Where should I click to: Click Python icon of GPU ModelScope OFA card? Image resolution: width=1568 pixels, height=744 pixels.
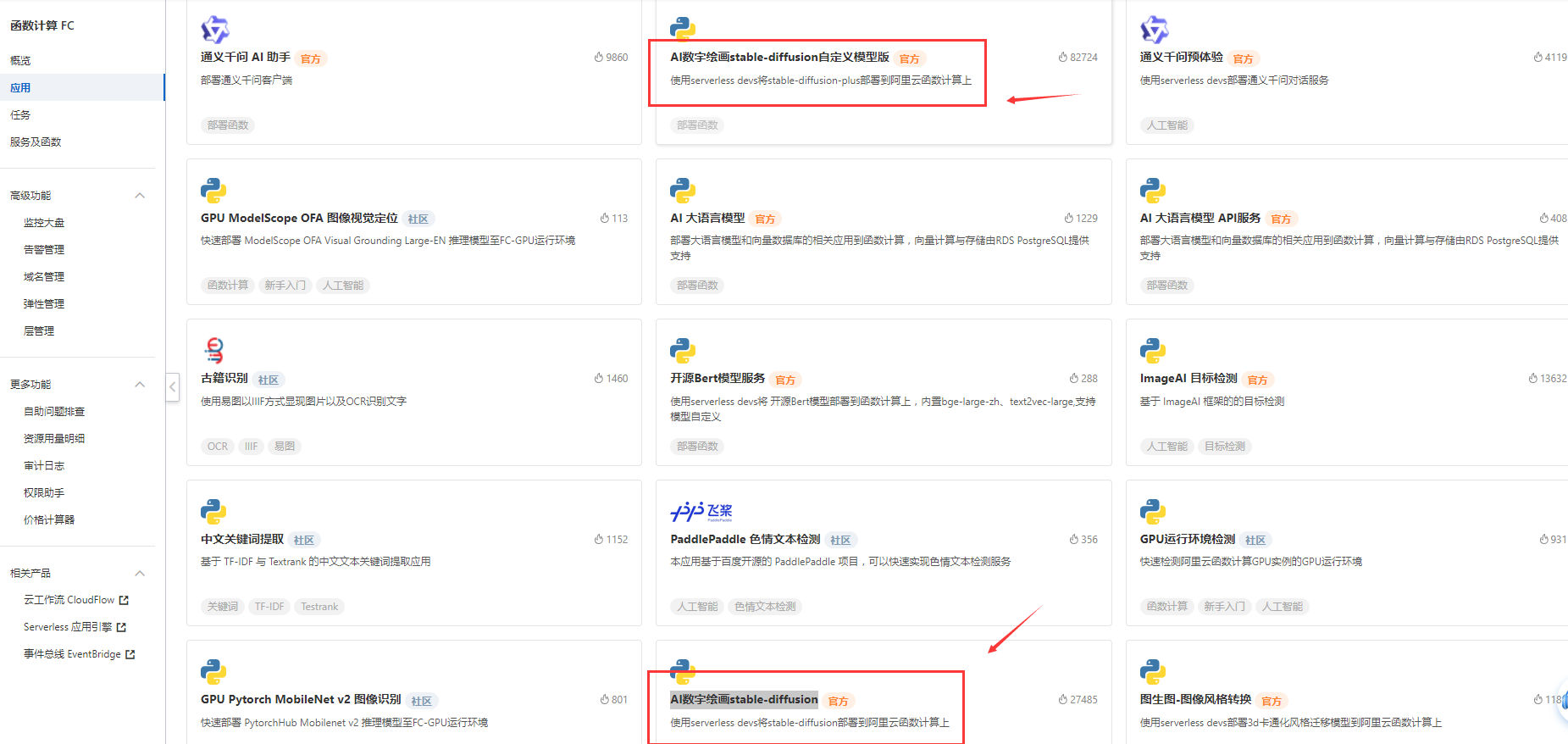point(213,191)
